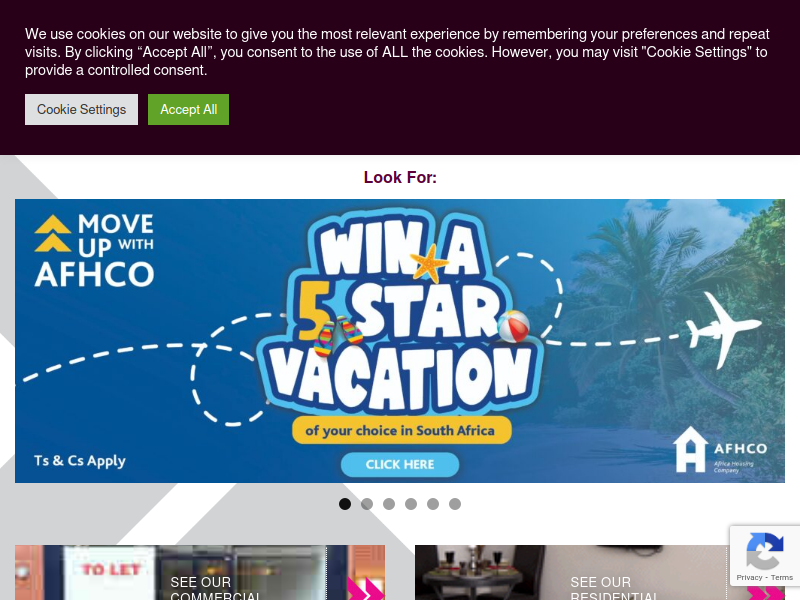Open the reCAPTCHA Terms link
800x600 pixels.
pos(782,578)
